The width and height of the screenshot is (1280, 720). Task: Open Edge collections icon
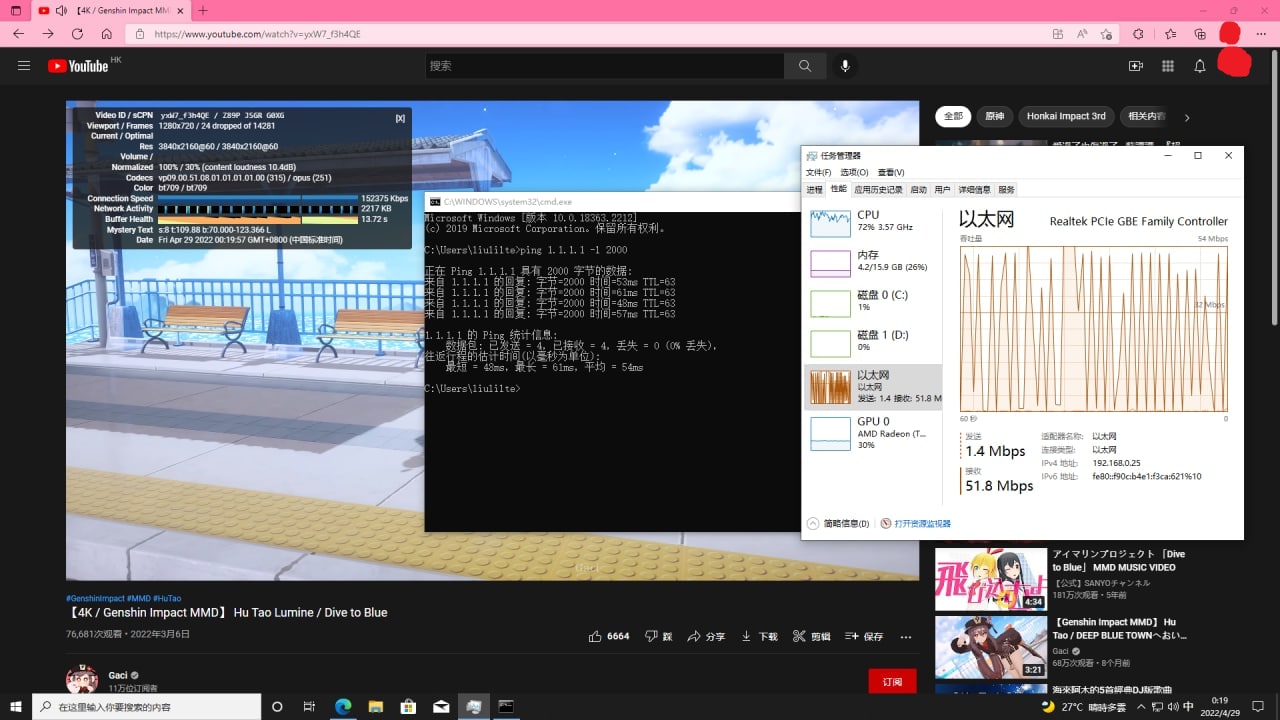click(1200, 33)
